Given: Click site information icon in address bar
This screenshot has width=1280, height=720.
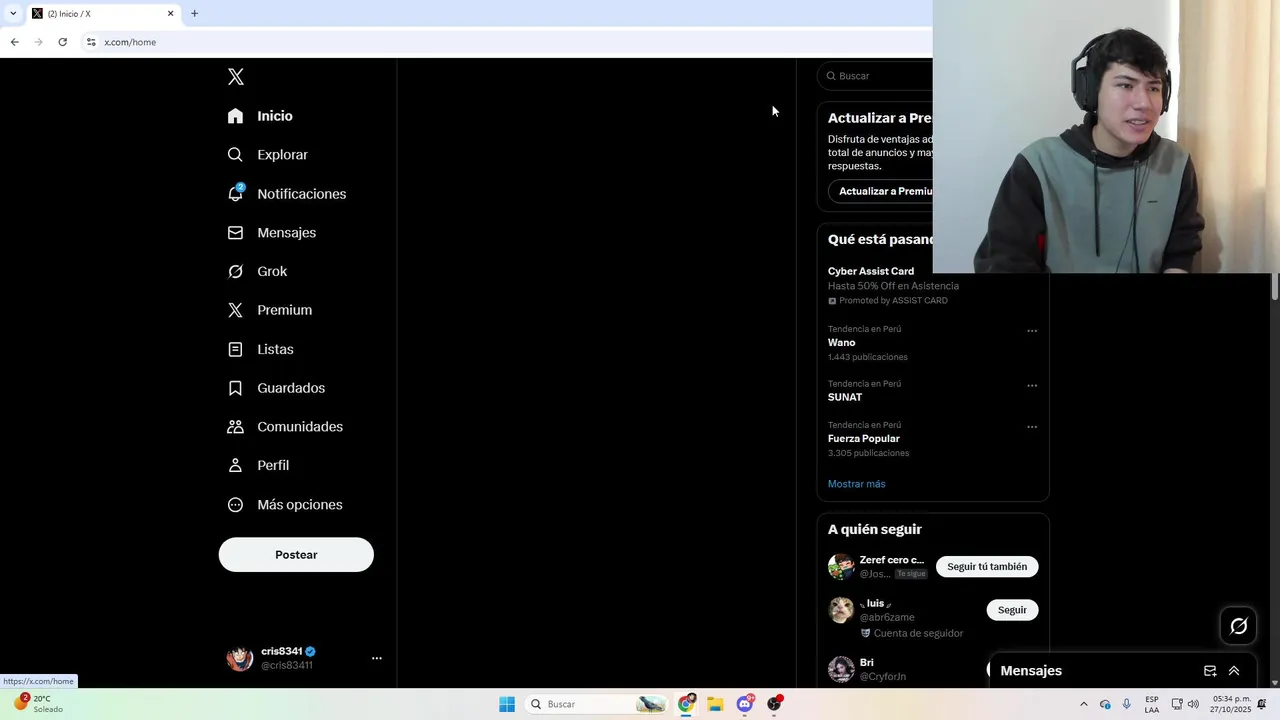Looking at the screenshot, I should 91,42.
